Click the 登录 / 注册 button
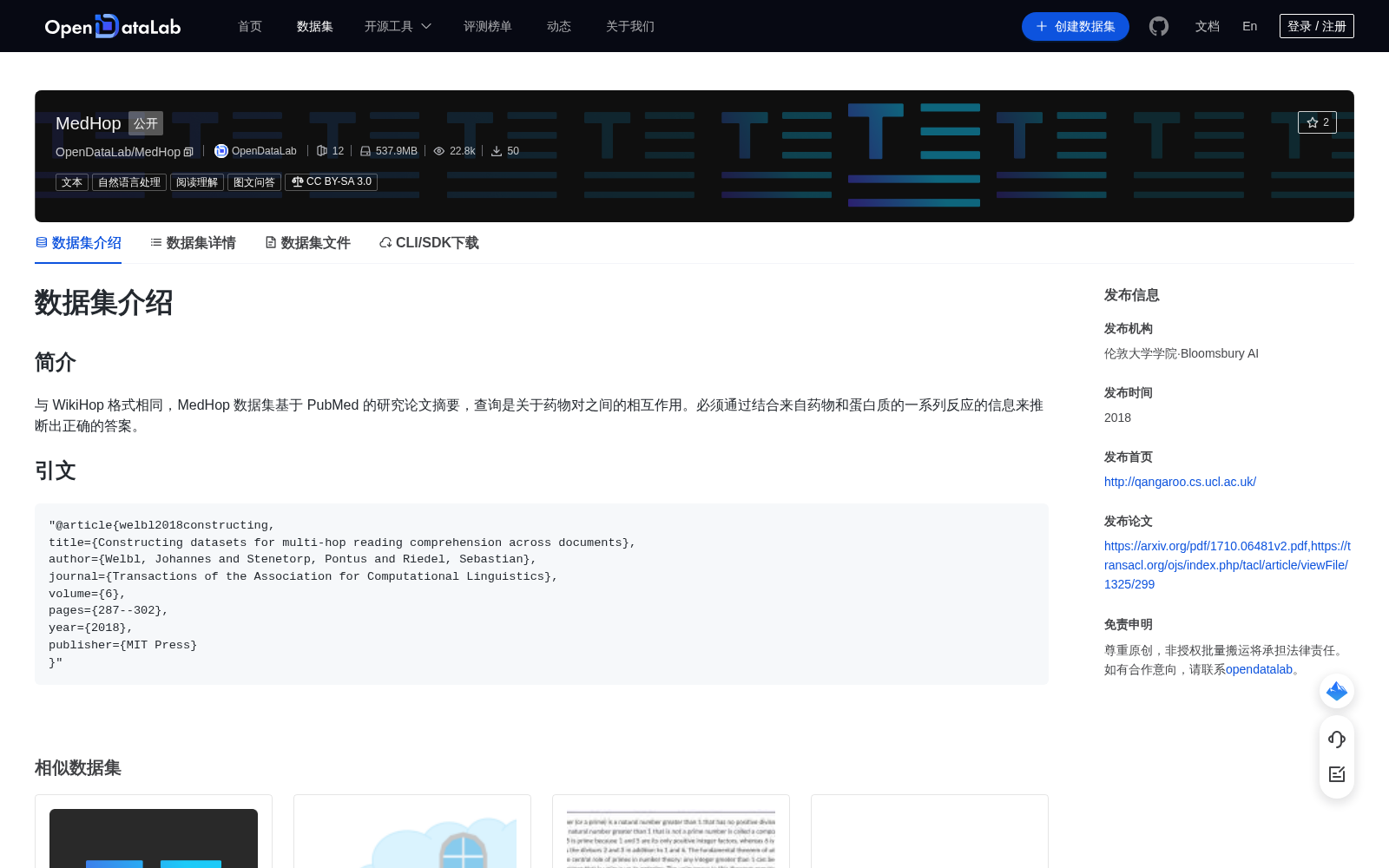 pyautogui.click(x=1317, y=26)
